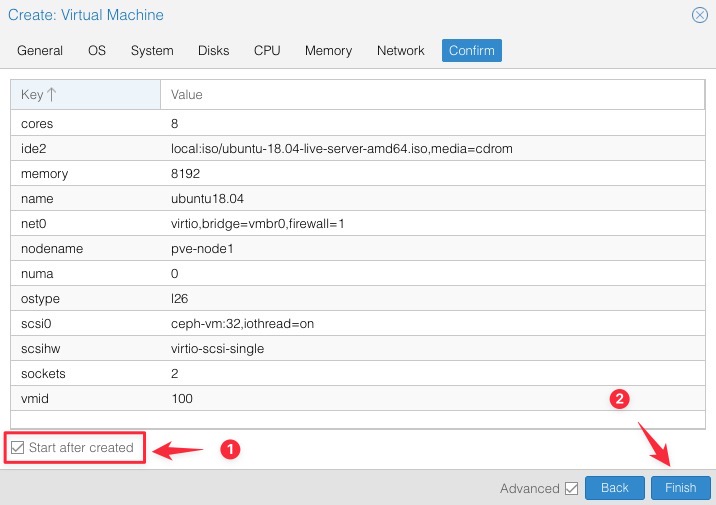Select the name row key
This screenshot has height=505, width=716.
point(37,199)
